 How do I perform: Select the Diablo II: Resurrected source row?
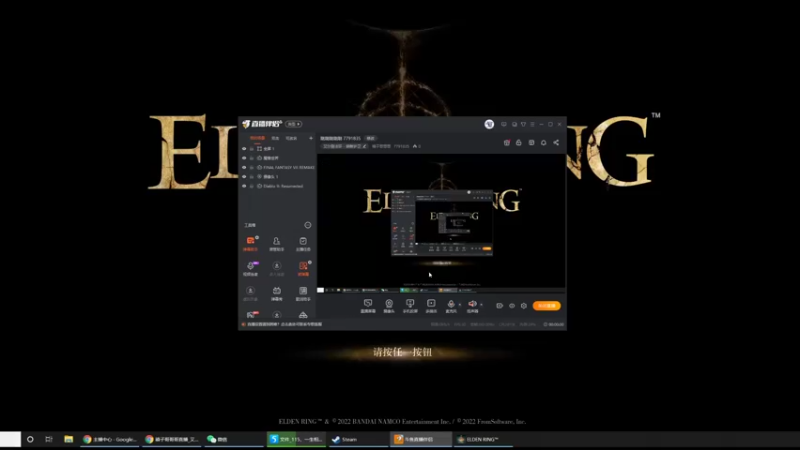pyautogui.click(x=278, y=186)
